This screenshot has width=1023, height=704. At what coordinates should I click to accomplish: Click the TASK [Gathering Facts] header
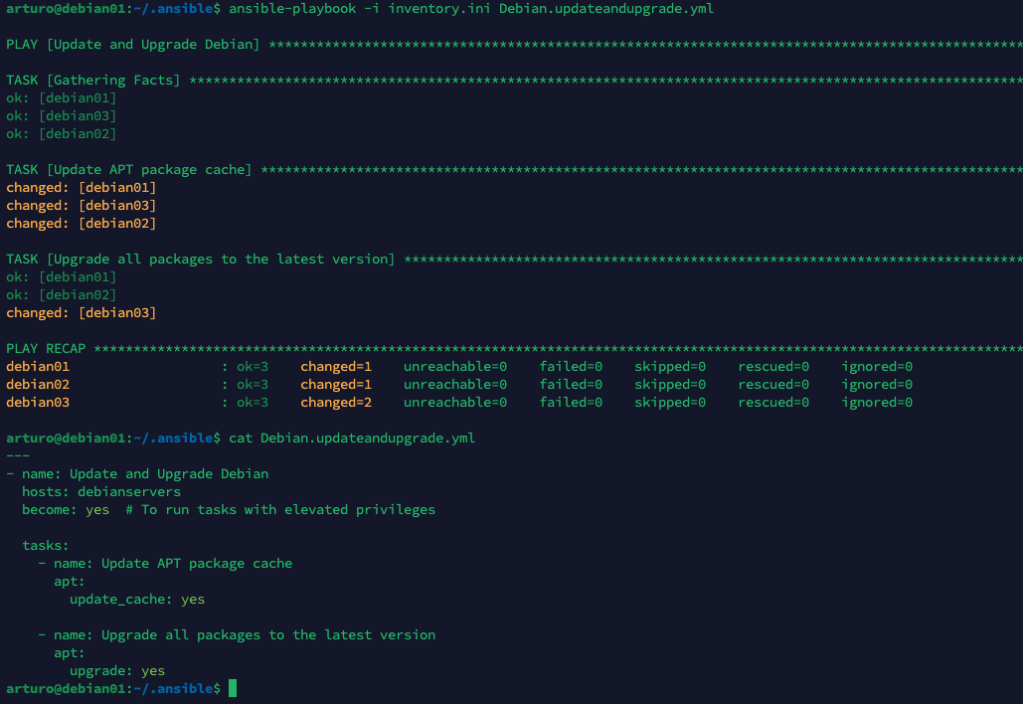pyautogui.click(x=93, y=80)
